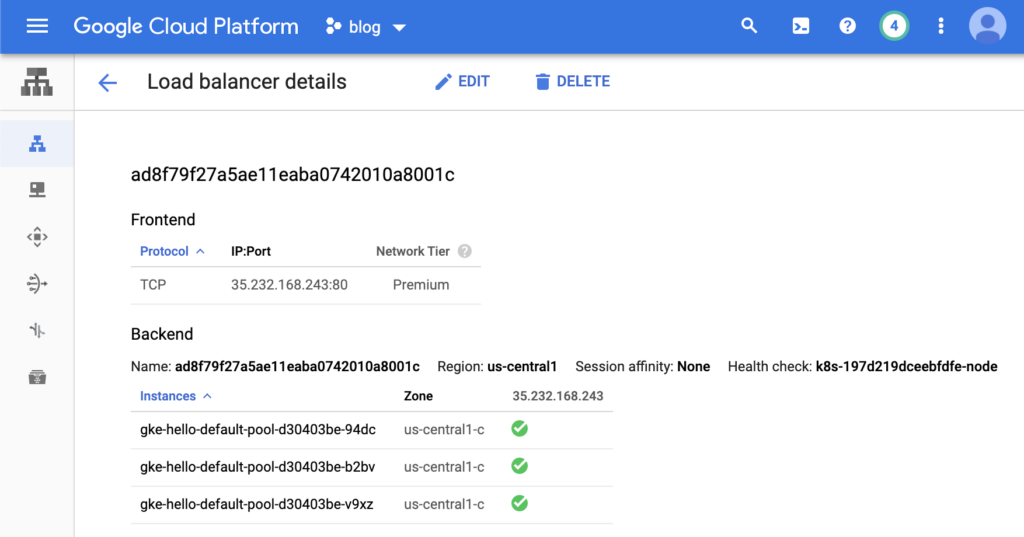Show notifications badge with number 4
The height and width of the screenshot is (537, 1024).
[x=894, y=26]
